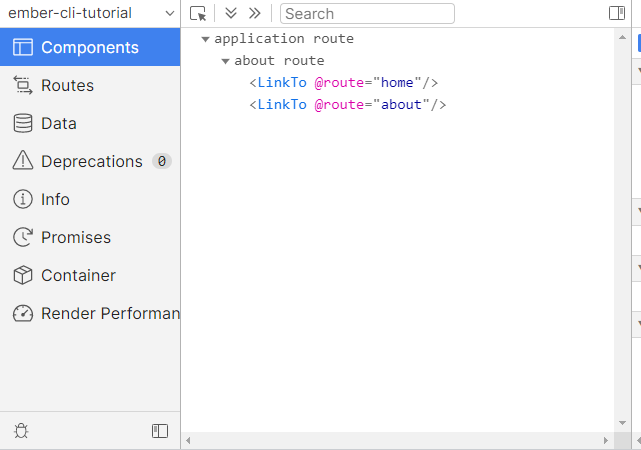Collapse the application route tree node
The width and height of the screenshot is (641, 450).
point(205,39)
